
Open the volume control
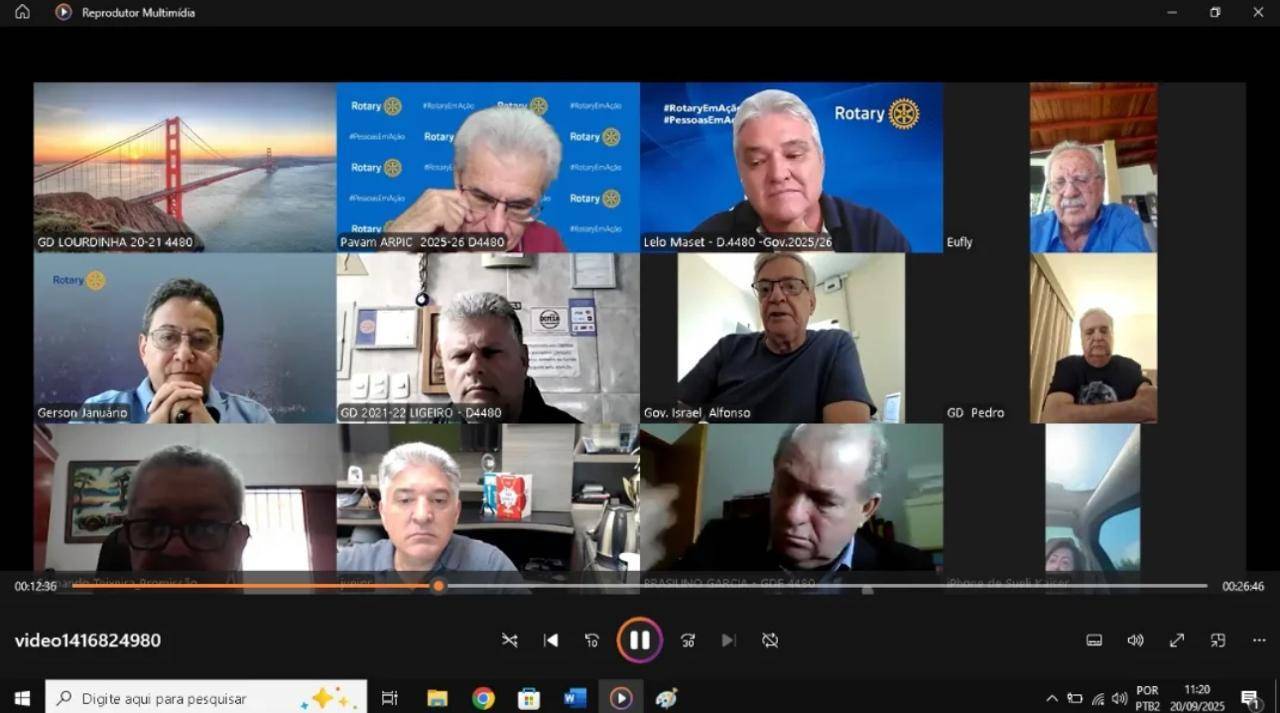pyautogui.click(x=1135, y=640)
